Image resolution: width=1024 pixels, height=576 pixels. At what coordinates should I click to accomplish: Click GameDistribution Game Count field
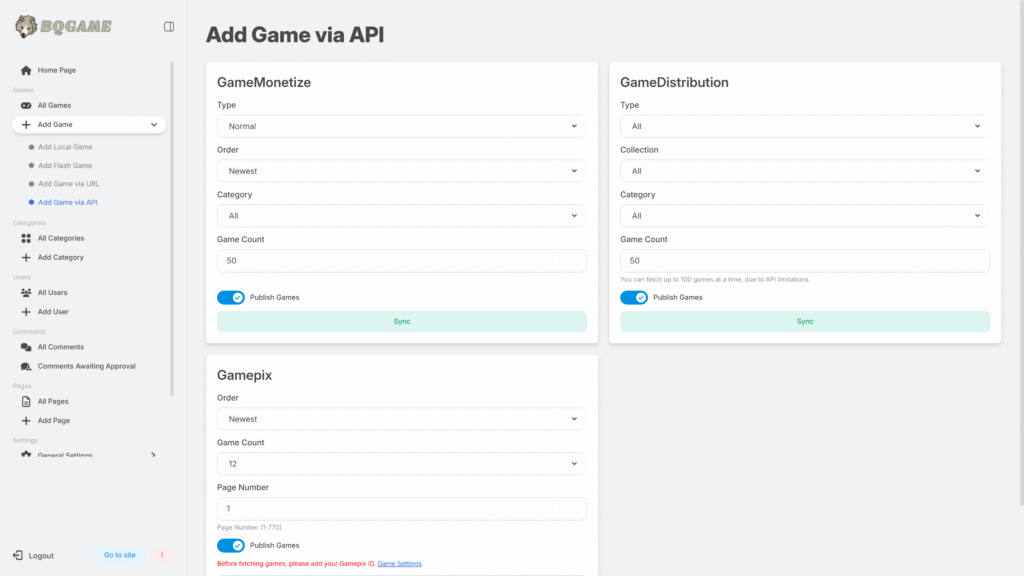click(805, 261)
